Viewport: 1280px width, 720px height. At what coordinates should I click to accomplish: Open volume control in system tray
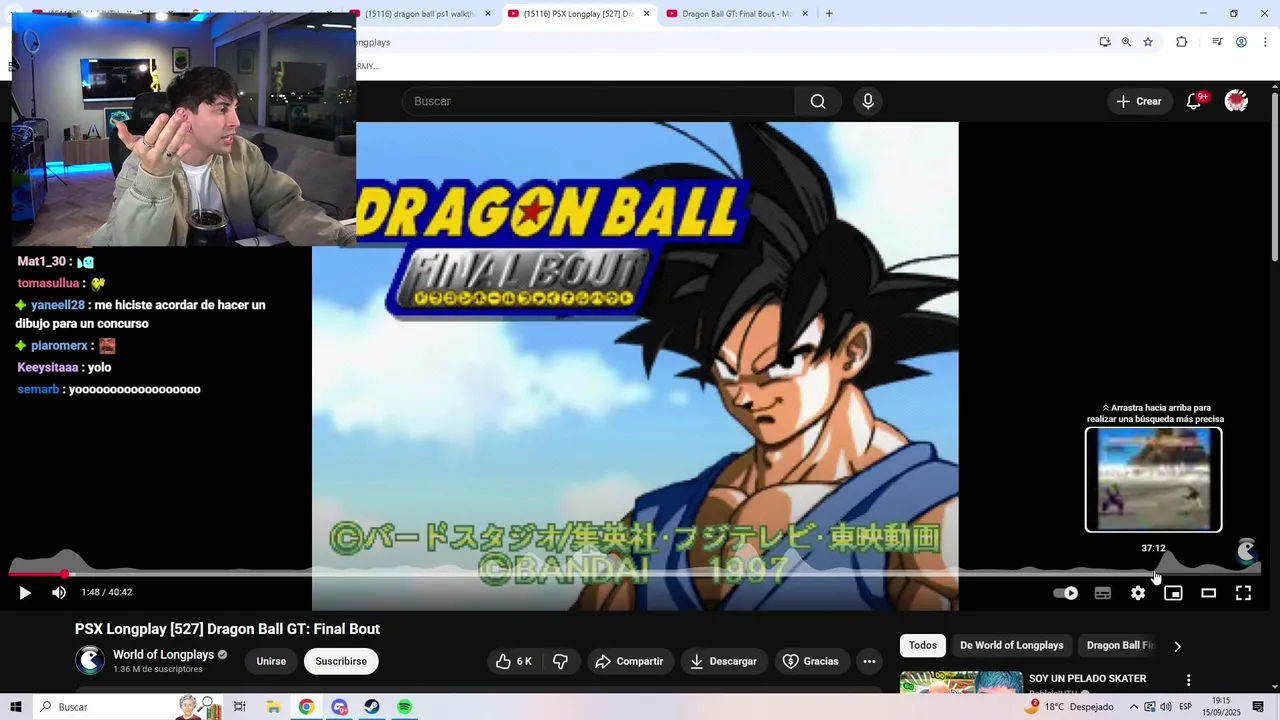(1165, 707)
